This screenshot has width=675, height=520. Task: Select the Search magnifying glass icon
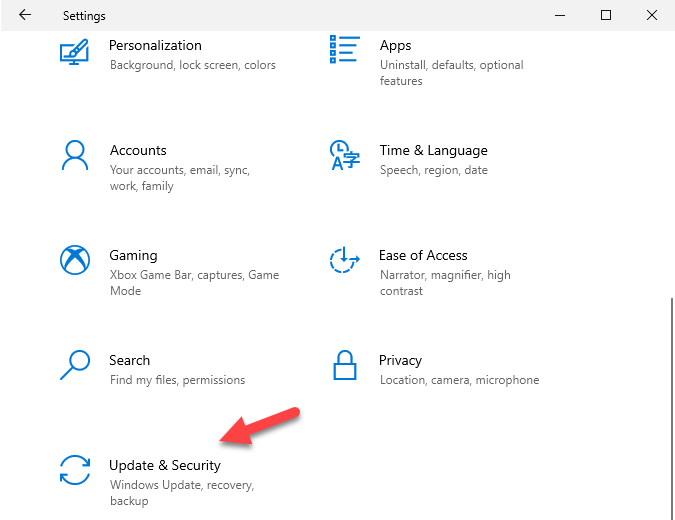click(x=75, y=365)
